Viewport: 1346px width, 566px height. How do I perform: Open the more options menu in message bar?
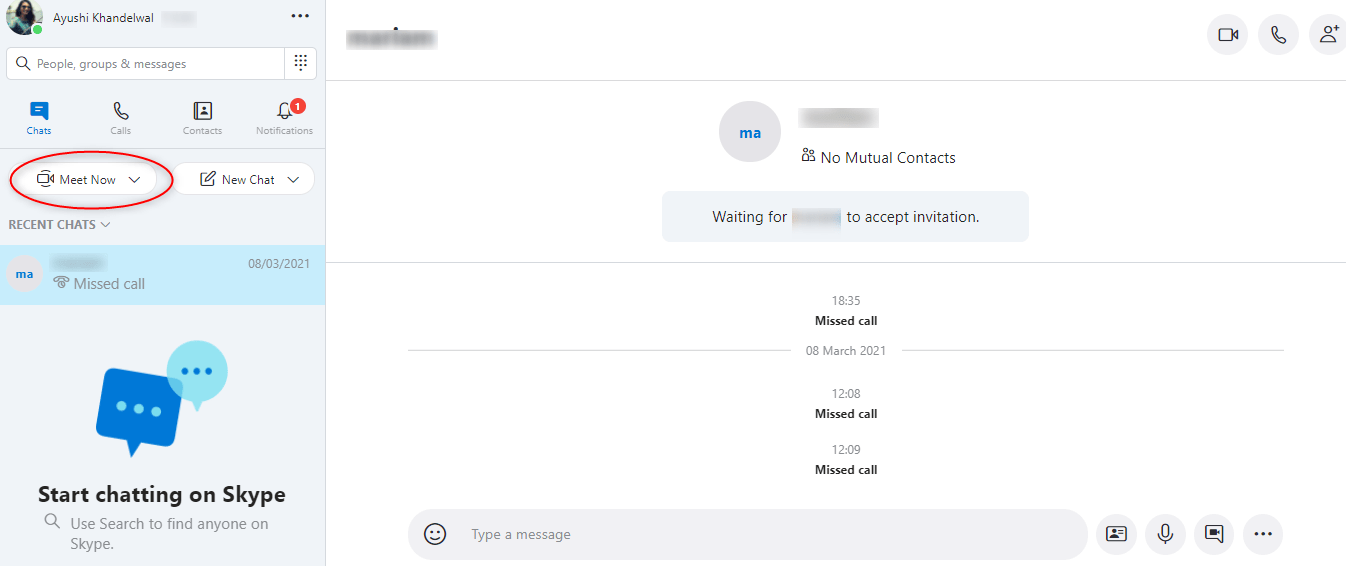[1263, 534]
